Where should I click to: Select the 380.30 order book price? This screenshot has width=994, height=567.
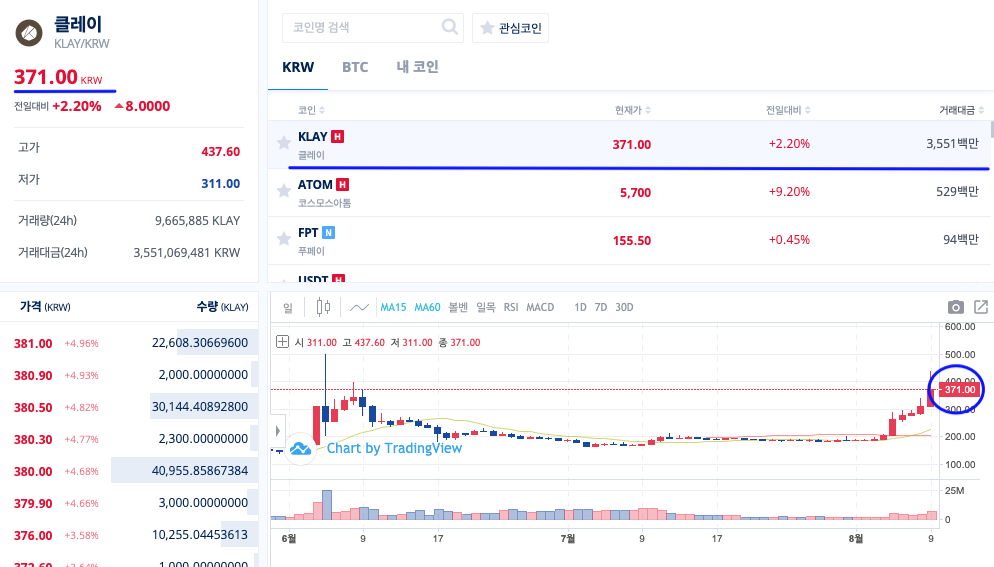point(33,440)
